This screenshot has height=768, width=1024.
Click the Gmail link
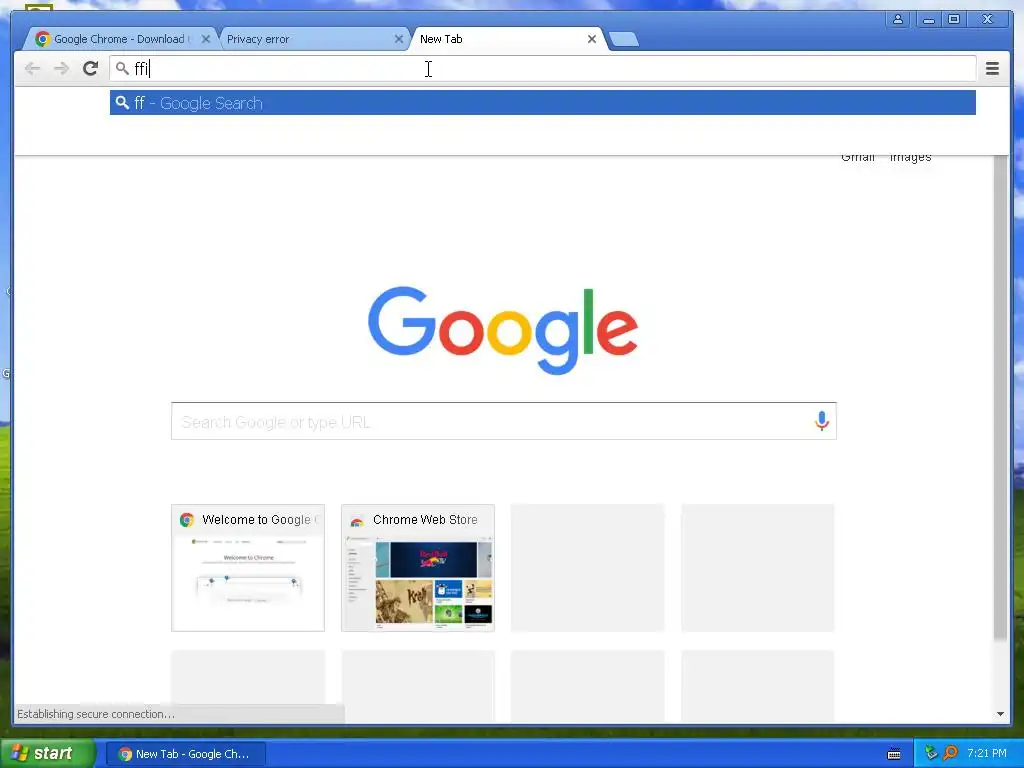(857, 157)
